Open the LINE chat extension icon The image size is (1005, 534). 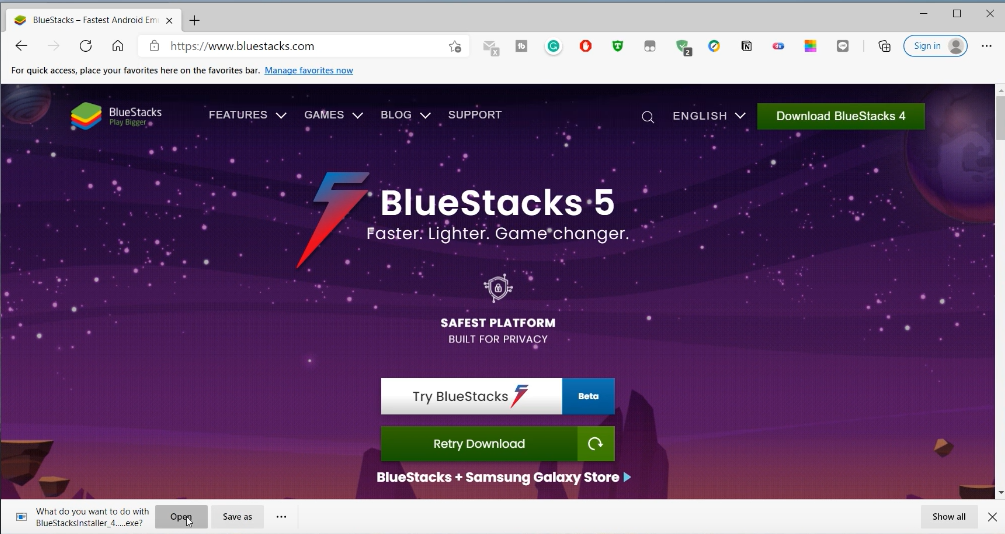[842, 46]
